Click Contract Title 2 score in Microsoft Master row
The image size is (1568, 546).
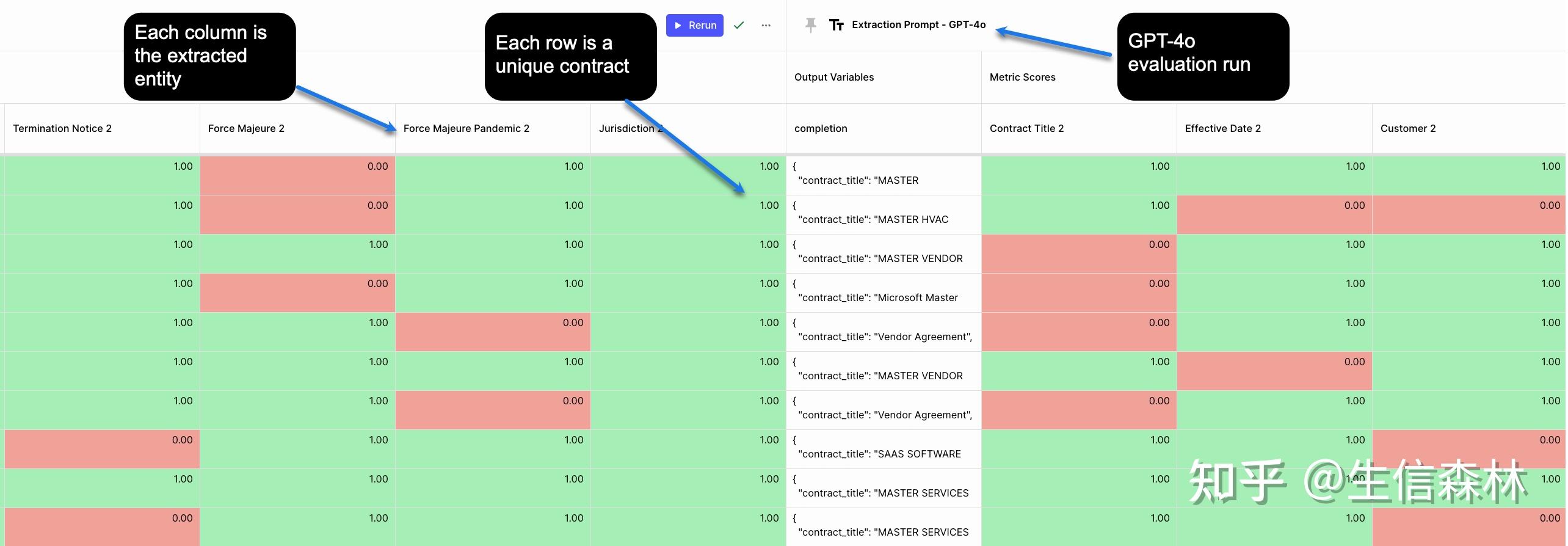1079,293
